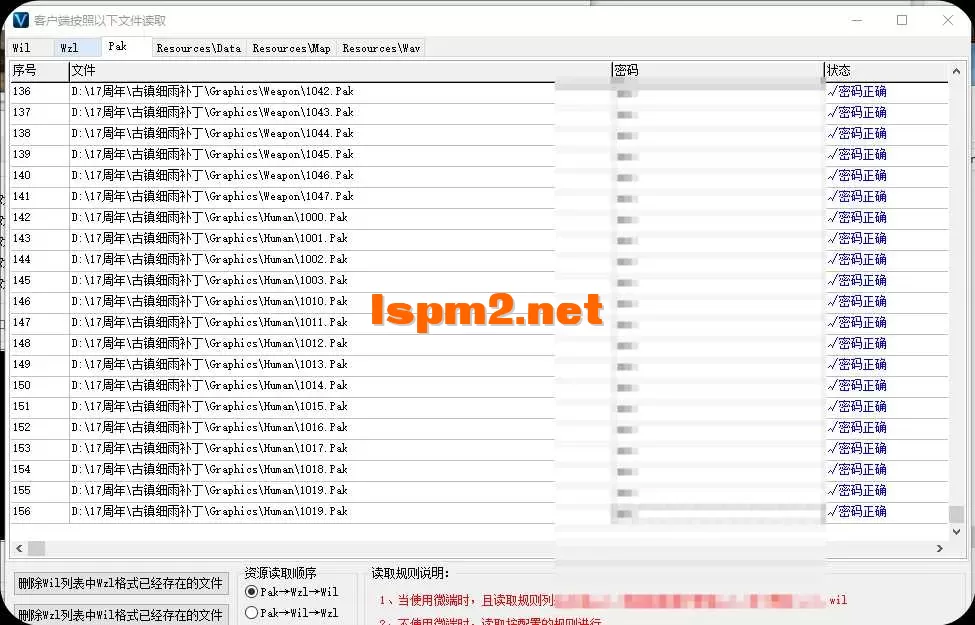Click the 密码 column header
This screenshot has width=975, height=625.
(718, 71)
